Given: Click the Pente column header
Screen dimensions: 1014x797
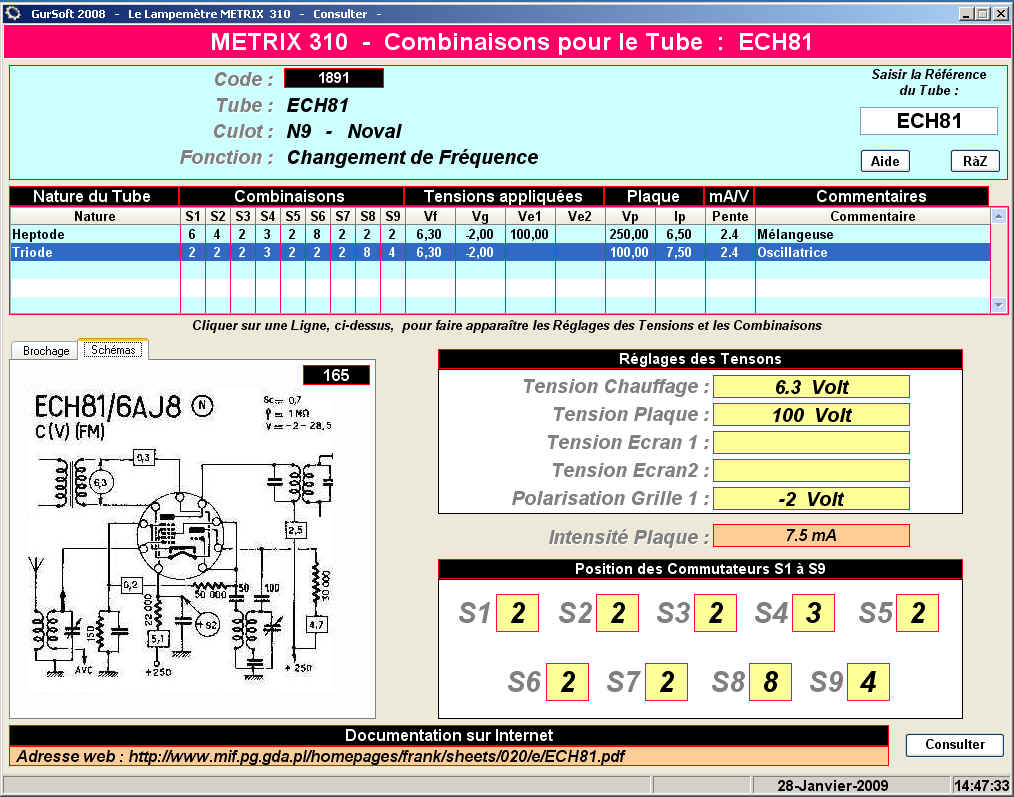Looking at the screenshot, I should click(x=729, y=216).
